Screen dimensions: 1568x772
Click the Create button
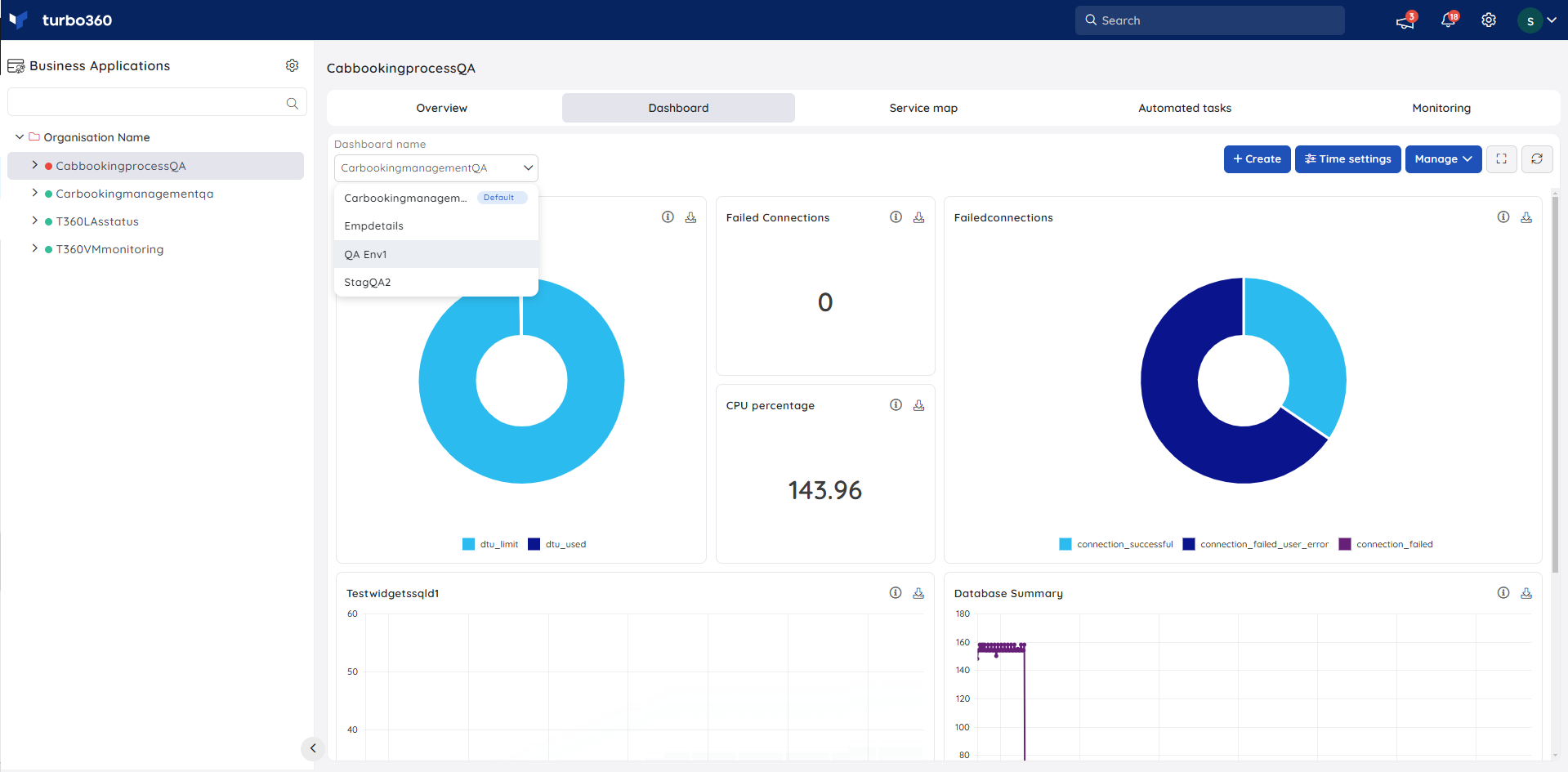(x=1258, y=159)
